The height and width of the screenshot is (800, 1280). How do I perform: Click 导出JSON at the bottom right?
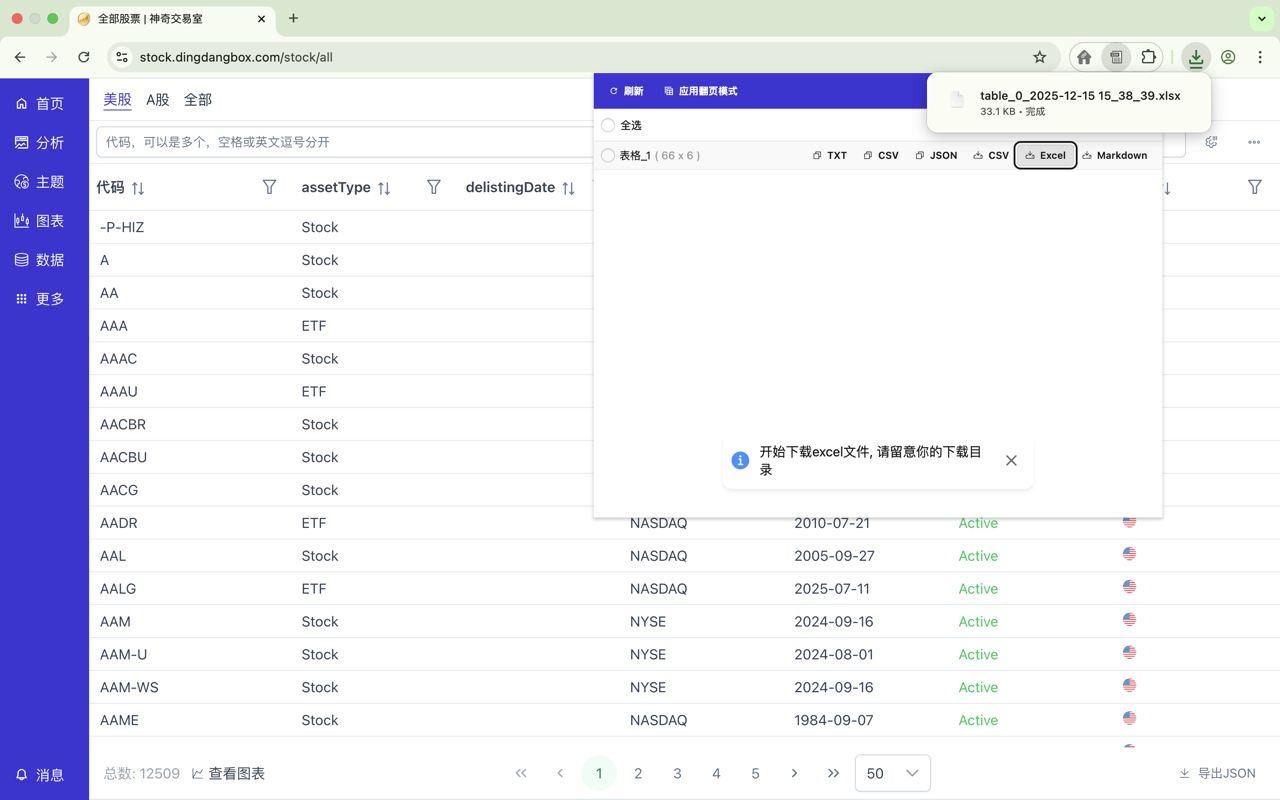(1219, 773)
